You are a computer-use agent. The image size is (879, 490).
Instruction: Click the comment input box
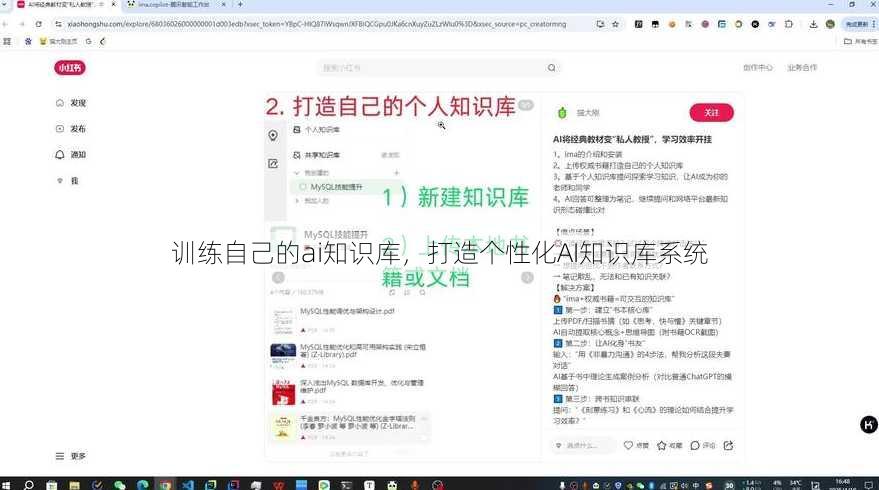tap(584, 445)
